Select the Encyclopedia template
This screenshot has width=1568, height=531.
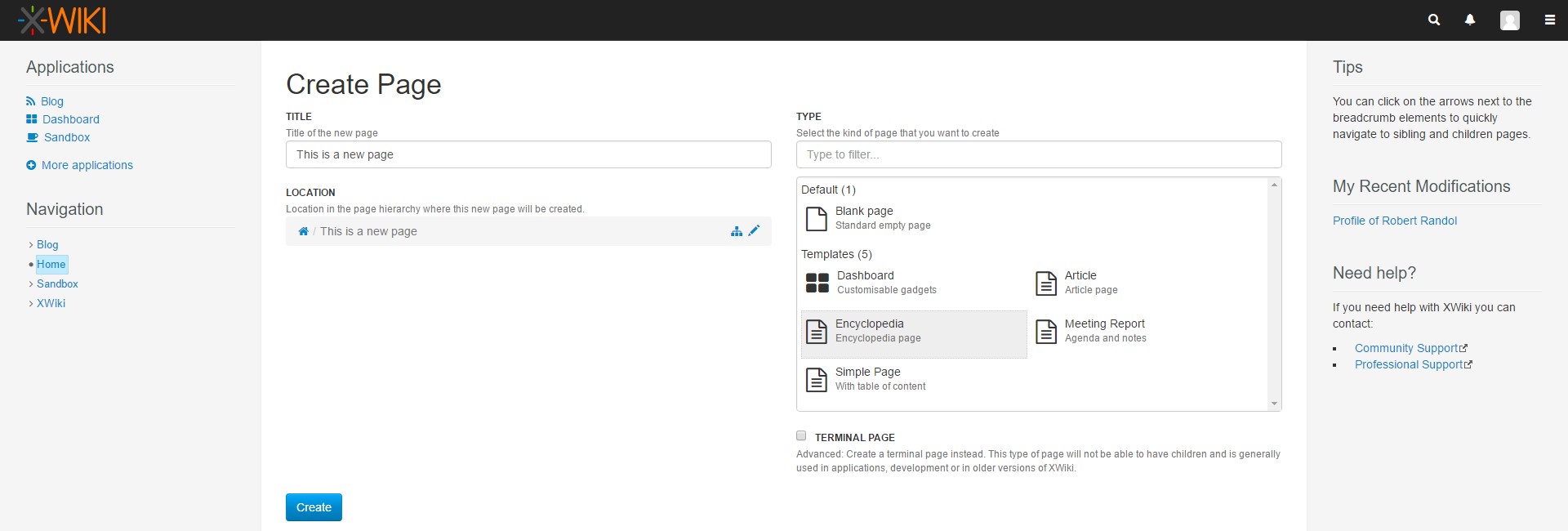pyautogui.click(x=913, y=331)
